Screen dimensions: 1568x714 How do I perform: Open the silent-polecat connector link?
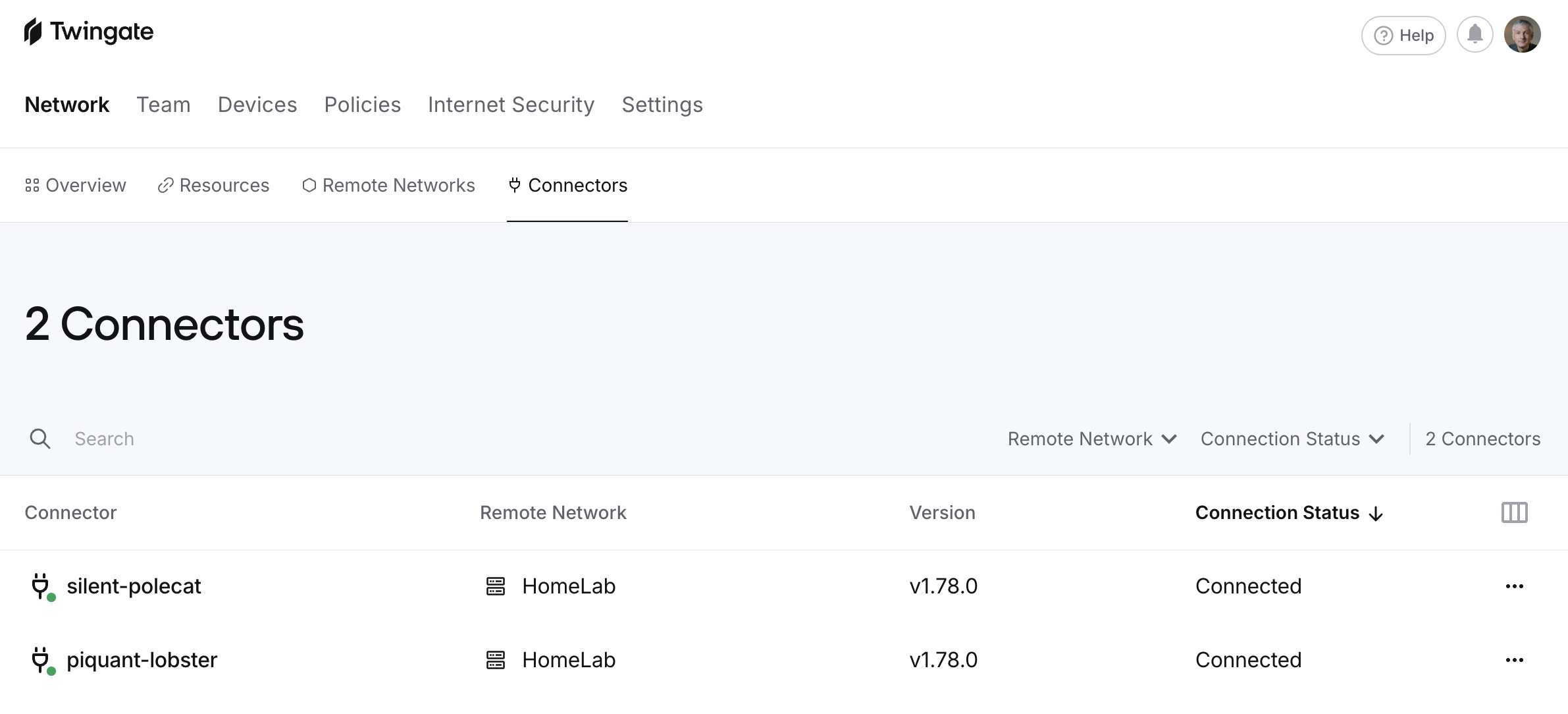[x=134, y=586]
